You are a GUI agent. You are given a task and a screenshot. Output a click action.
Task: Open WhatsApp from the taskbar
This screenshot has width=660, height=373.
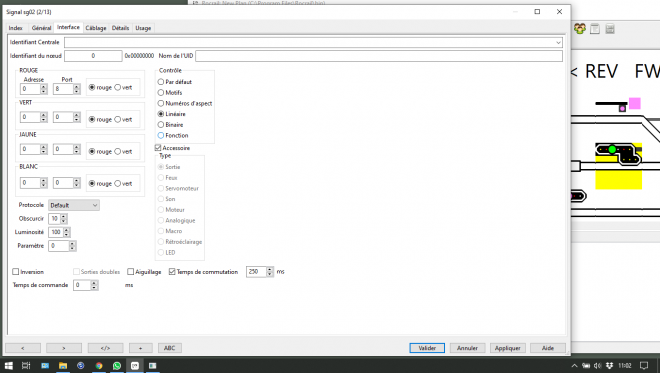[117, 365]
